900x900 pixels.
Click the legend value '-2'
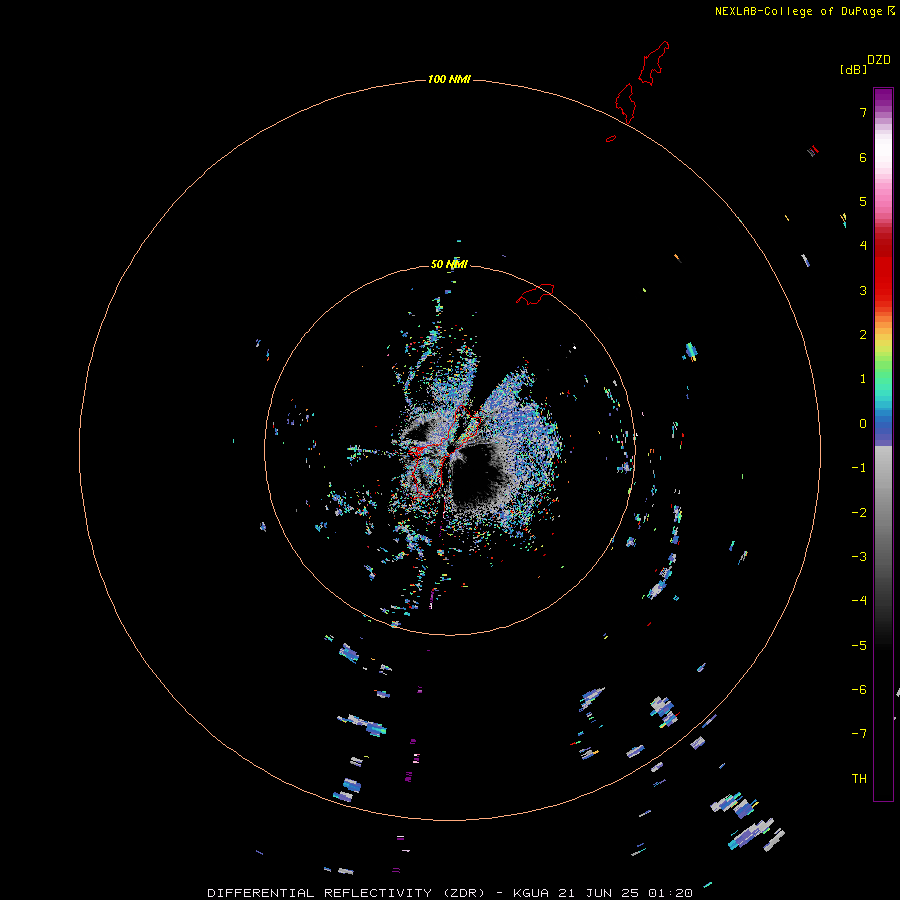click(x=859, y=513)
